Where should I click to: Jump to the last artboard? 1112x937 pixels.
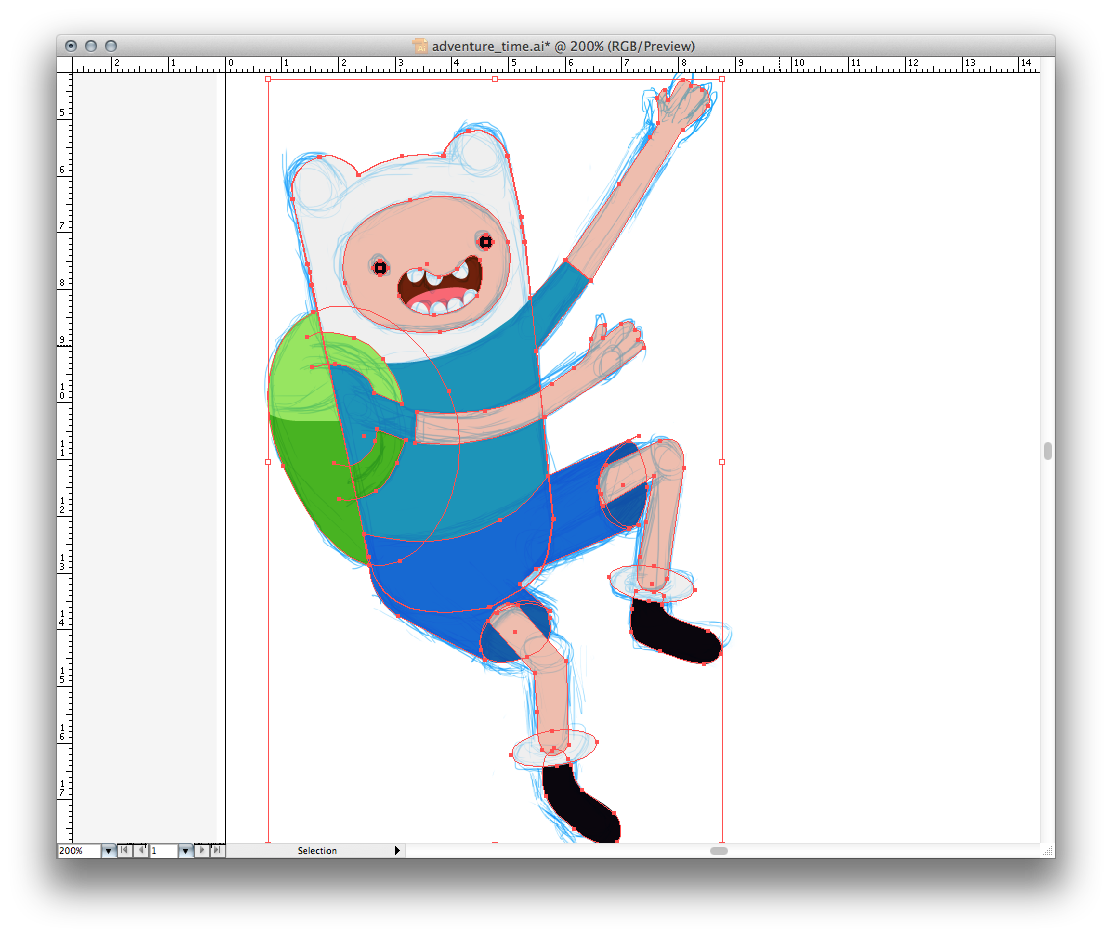point(218,851)
